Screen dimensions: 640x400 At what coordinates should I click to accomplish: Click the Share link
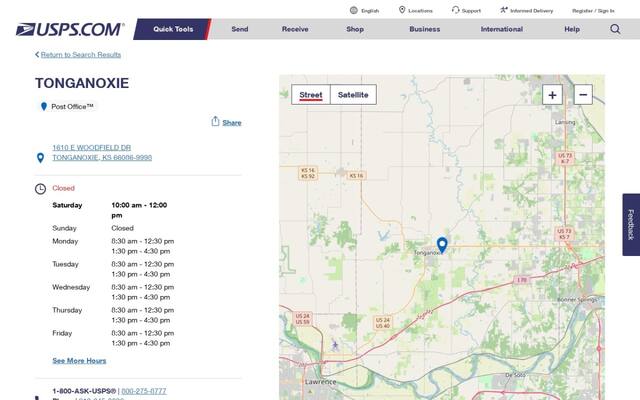232,122
